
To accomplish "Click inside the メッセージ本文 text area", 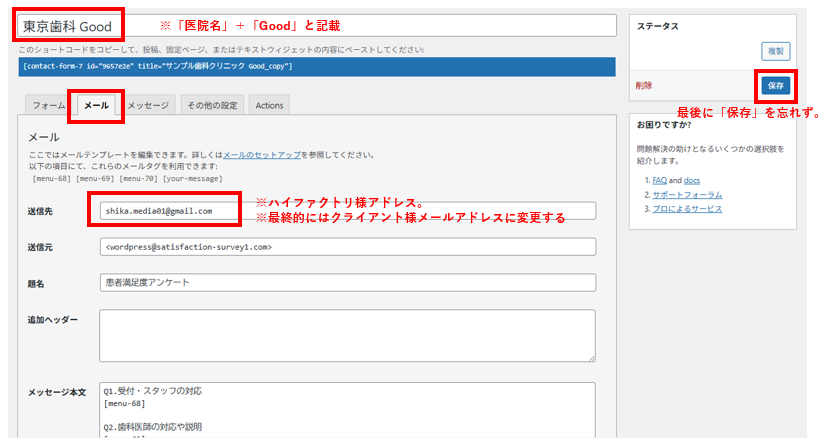I will [347, 410].
